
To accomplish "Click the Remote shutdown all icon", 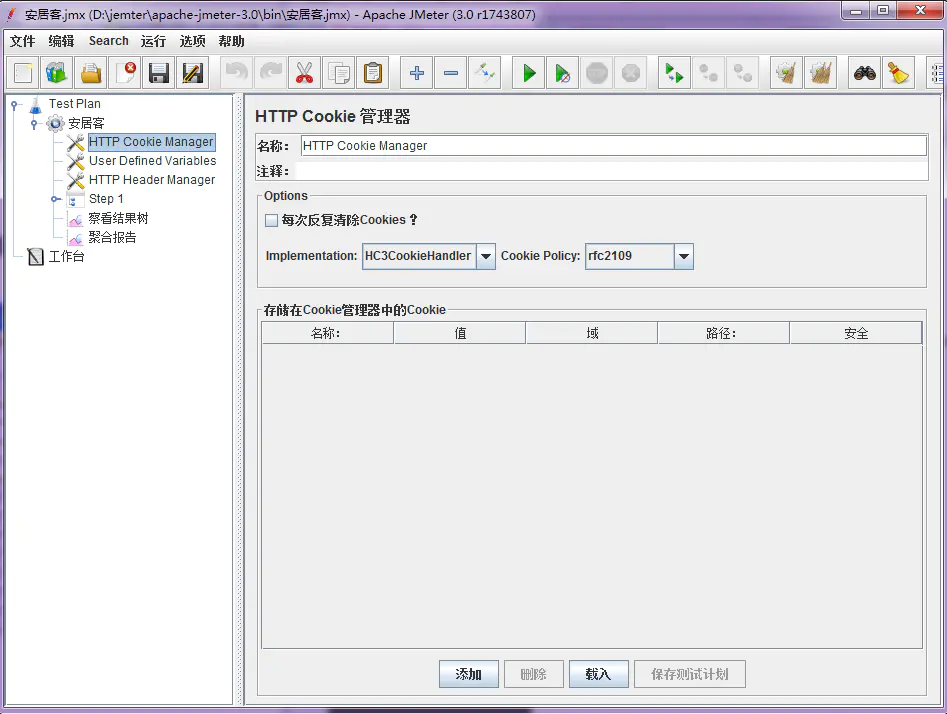I will pos(742,73).
